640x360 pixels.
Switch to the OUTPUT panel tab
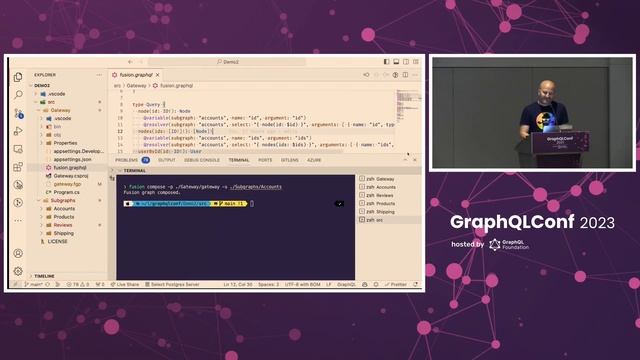(x=167, y=160)
